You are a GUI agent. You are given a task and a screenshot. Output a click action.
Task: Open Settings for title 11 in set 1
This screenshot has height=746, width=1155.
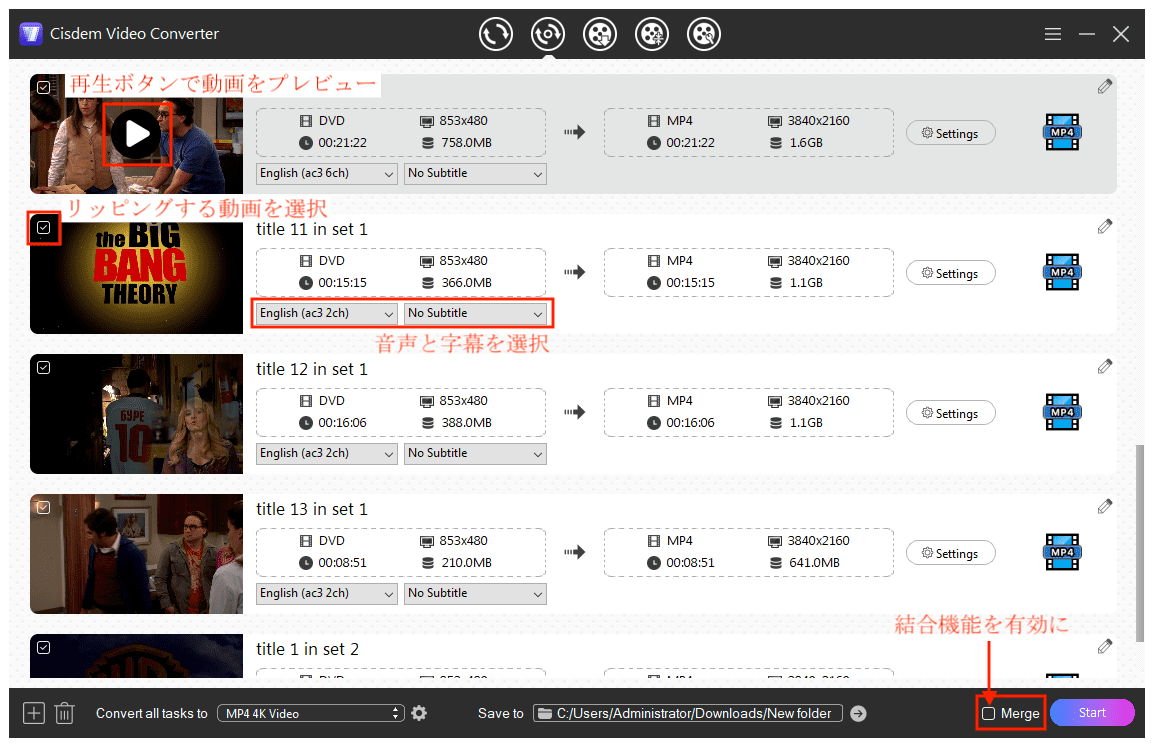tap(950, 273)
